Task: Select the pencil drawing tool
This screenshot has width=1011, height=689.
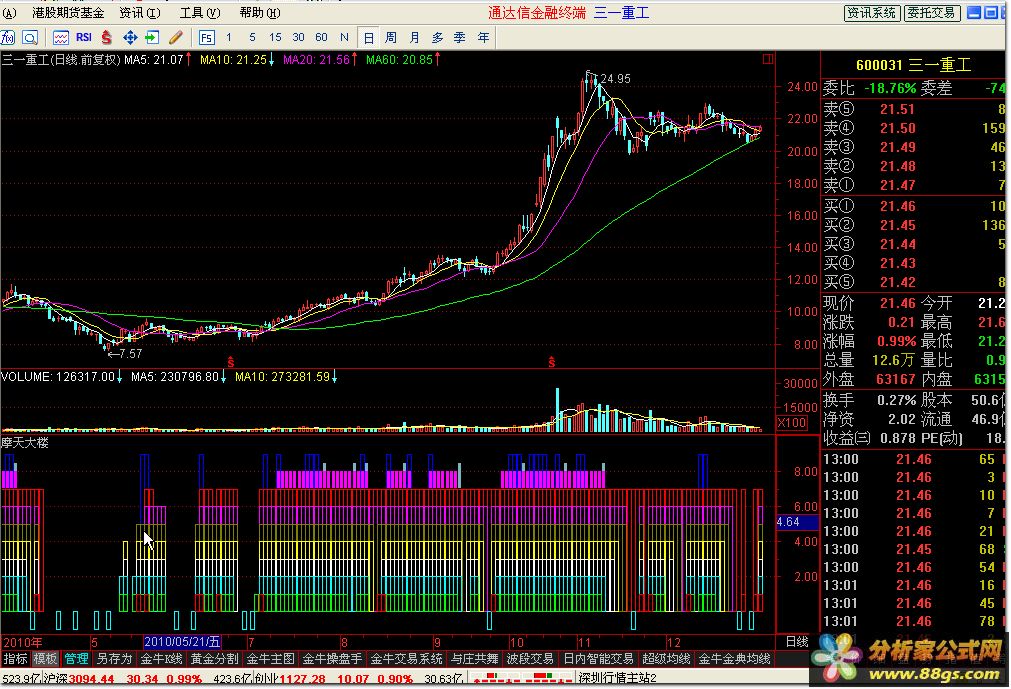Action: click(x=175, y=37)
